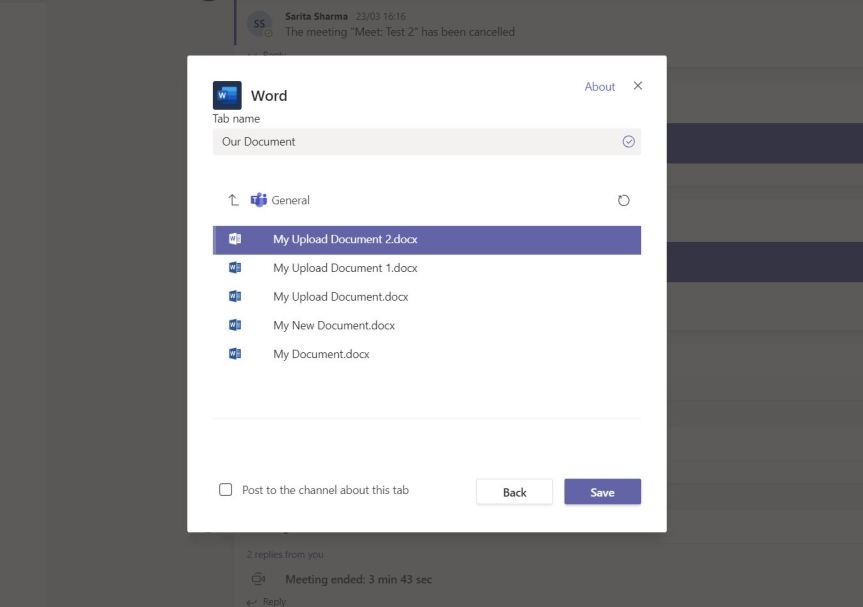Click the Word app logo icon
Screen dimensions: 863x607
click(x=227, y=95)
